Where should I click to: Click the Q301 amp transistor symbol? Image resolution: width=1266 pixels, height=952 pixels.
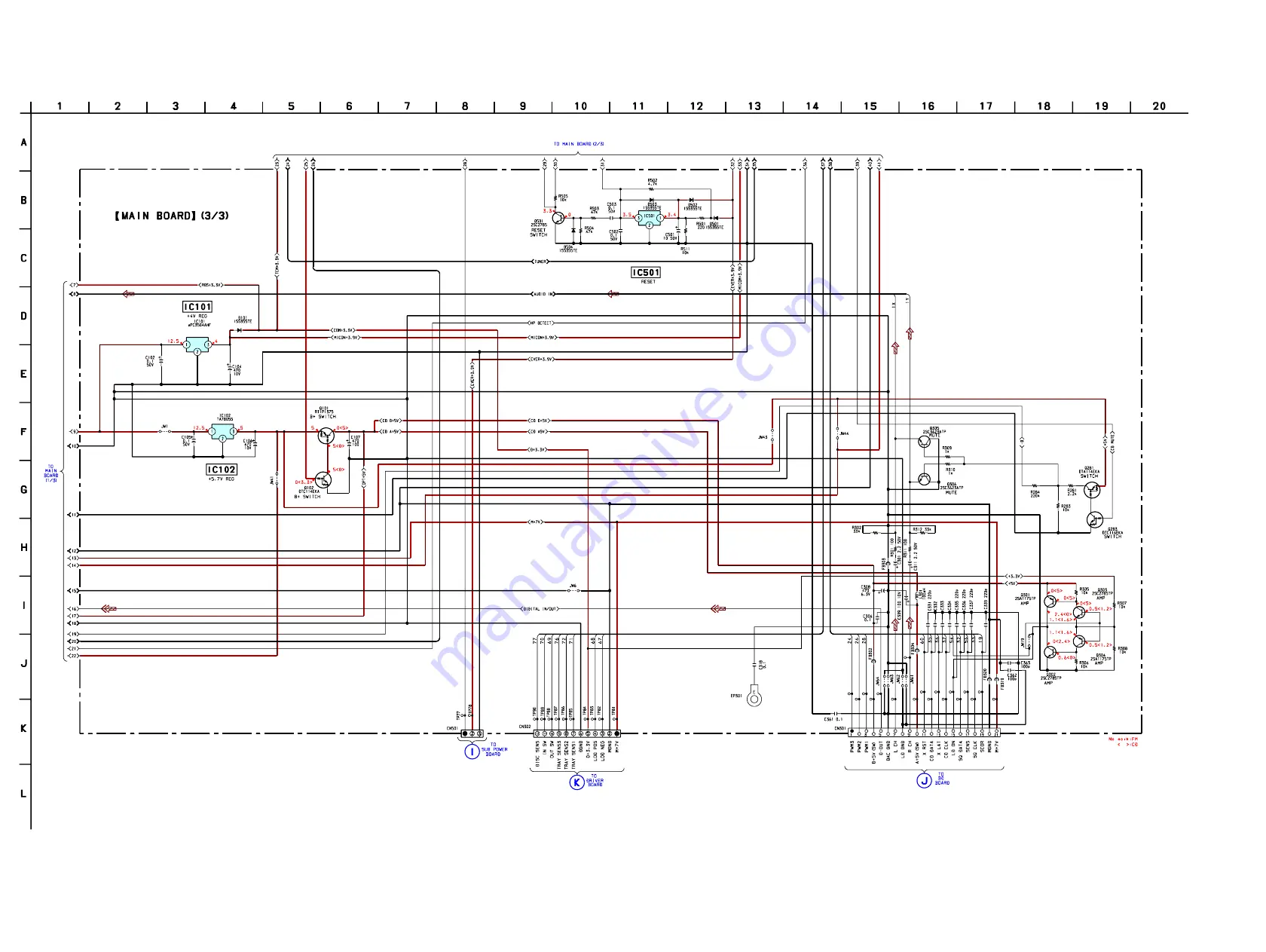click(x=1050, y=602)
